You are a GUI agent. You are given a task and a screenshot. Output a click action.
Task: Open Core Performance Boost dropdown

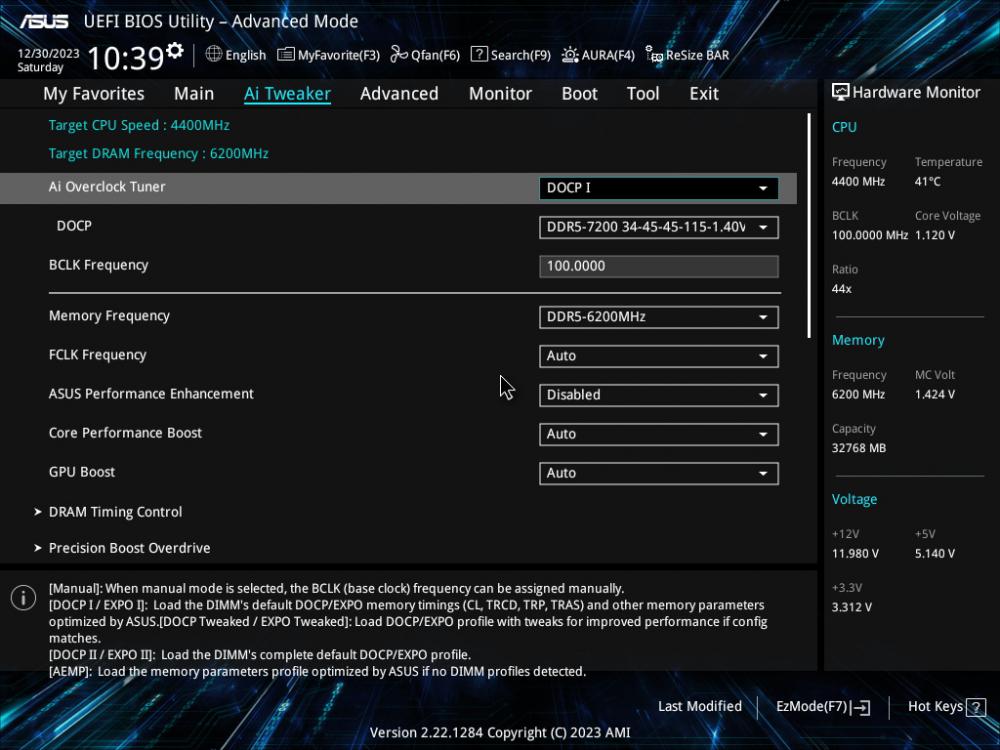coord(658,434)
